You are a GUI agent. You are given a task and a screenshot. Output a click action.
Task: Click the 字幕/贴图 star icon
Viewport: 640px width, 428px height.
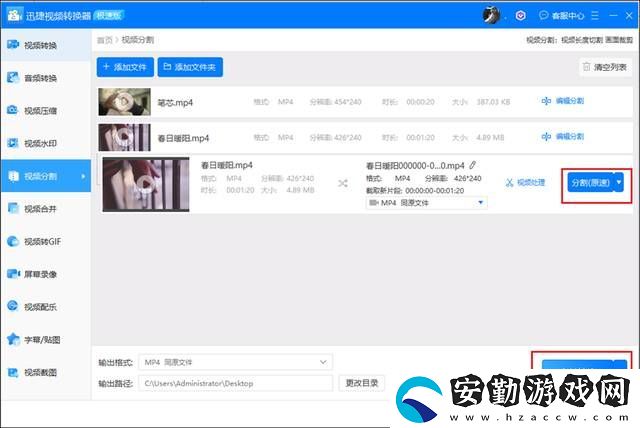point(13,339)
